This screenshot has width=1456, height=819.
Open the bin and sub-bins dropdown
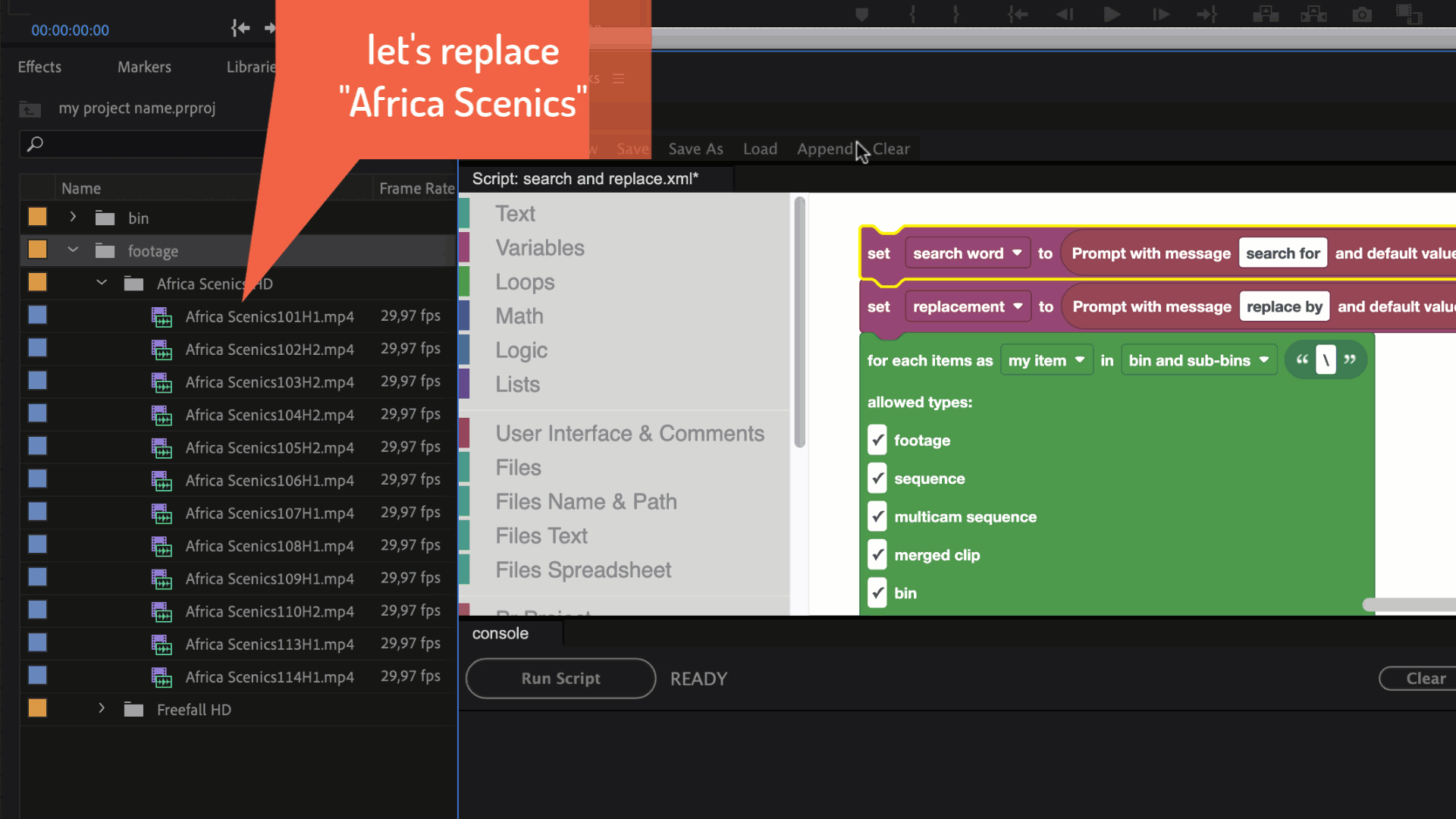pos(1199,360)
